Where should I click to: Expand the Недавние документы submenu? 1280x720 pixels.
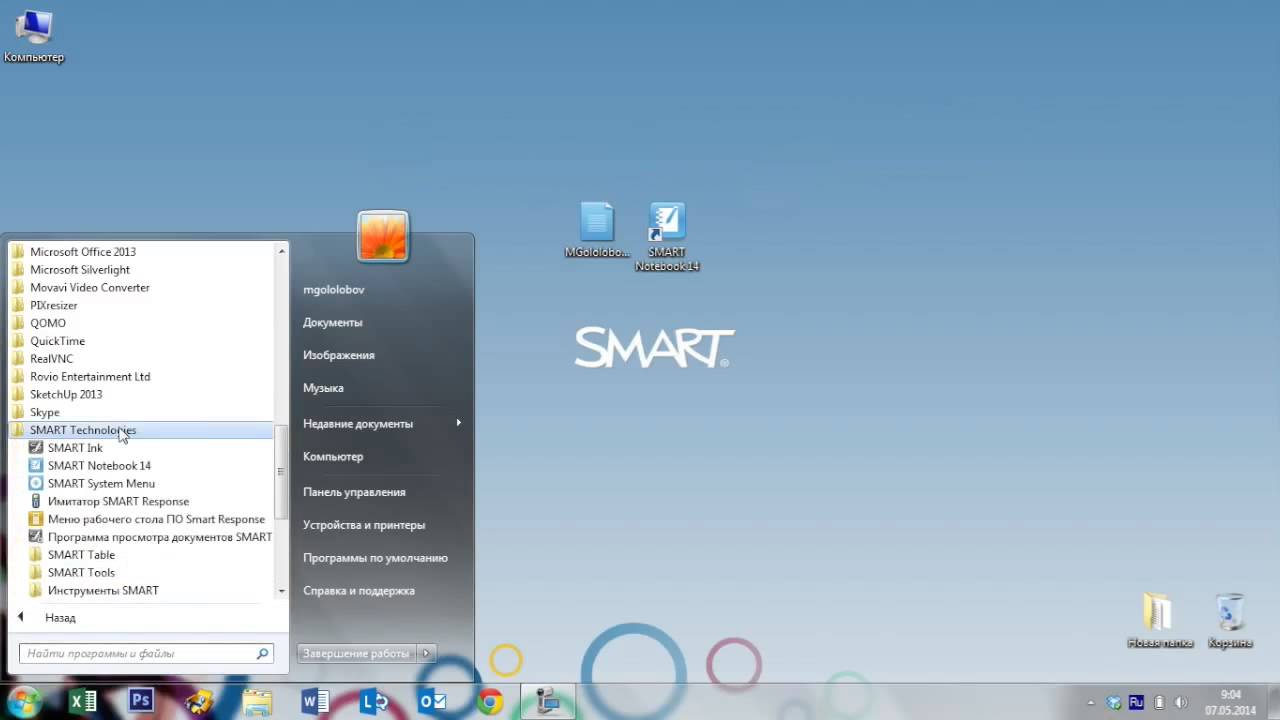383,424
